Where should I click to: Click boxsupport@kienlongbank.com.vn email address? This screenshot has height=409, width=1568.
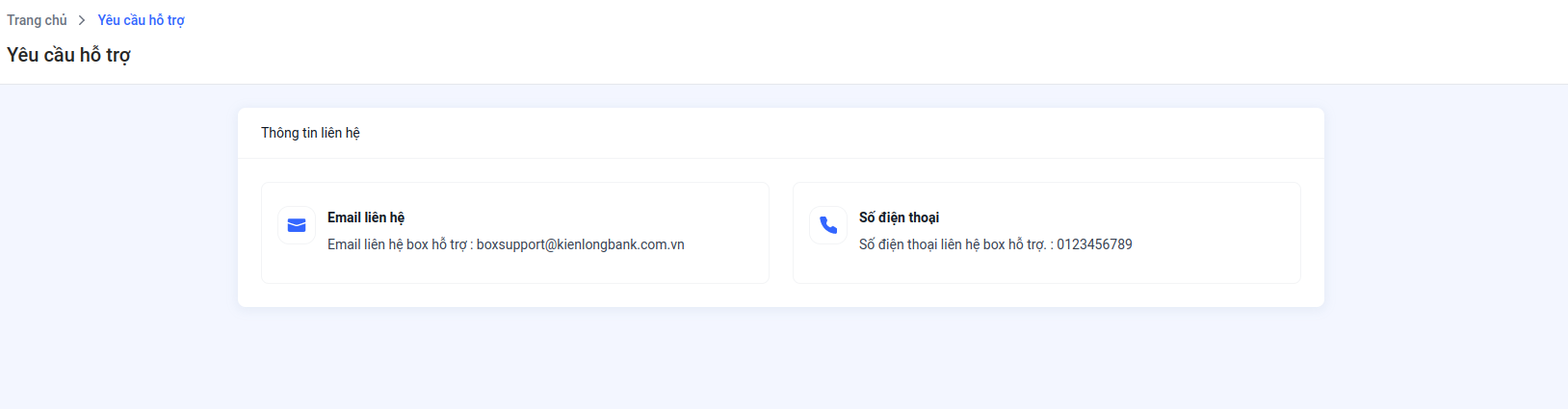(580, 244)
